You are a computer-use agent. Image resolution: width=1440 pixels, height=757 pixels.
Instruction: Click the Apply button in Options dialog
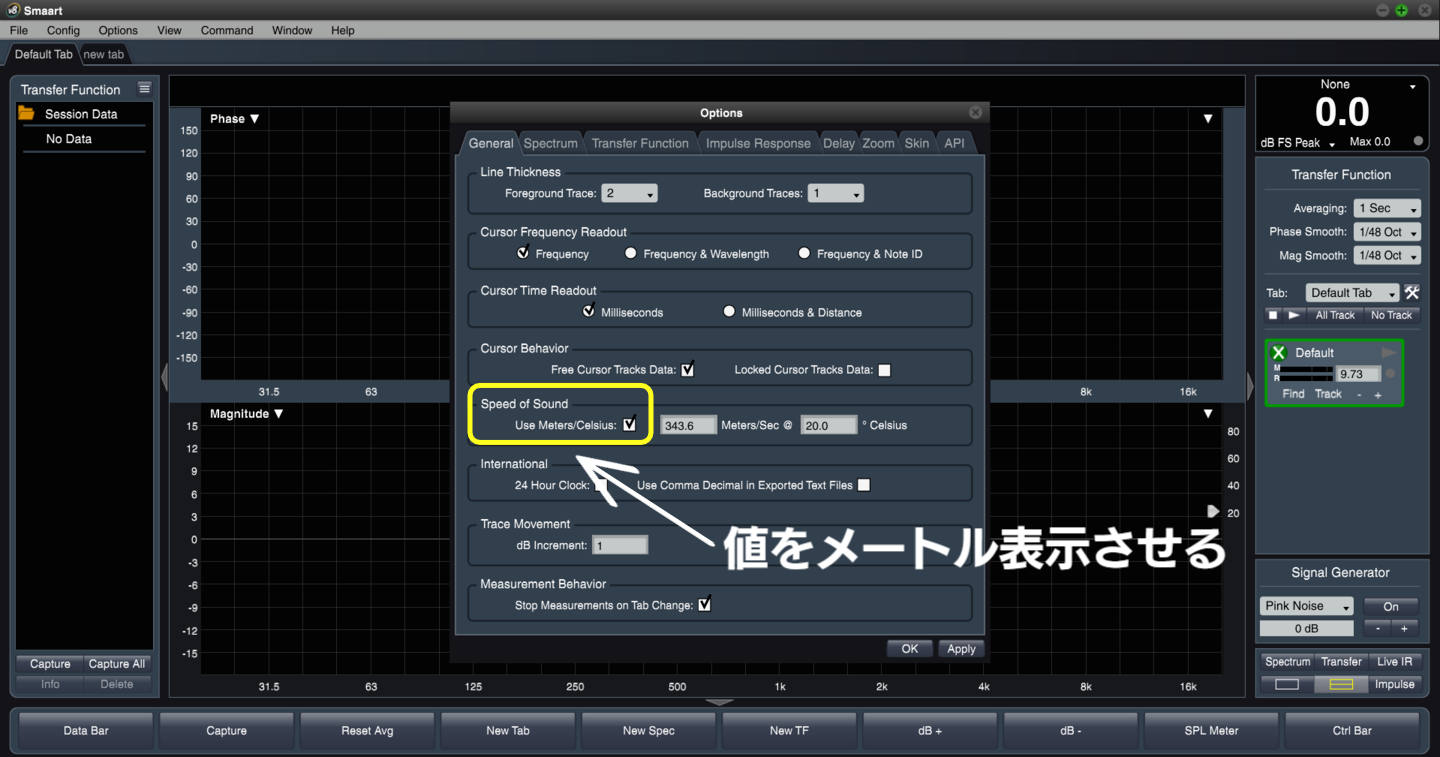[960, 648]
